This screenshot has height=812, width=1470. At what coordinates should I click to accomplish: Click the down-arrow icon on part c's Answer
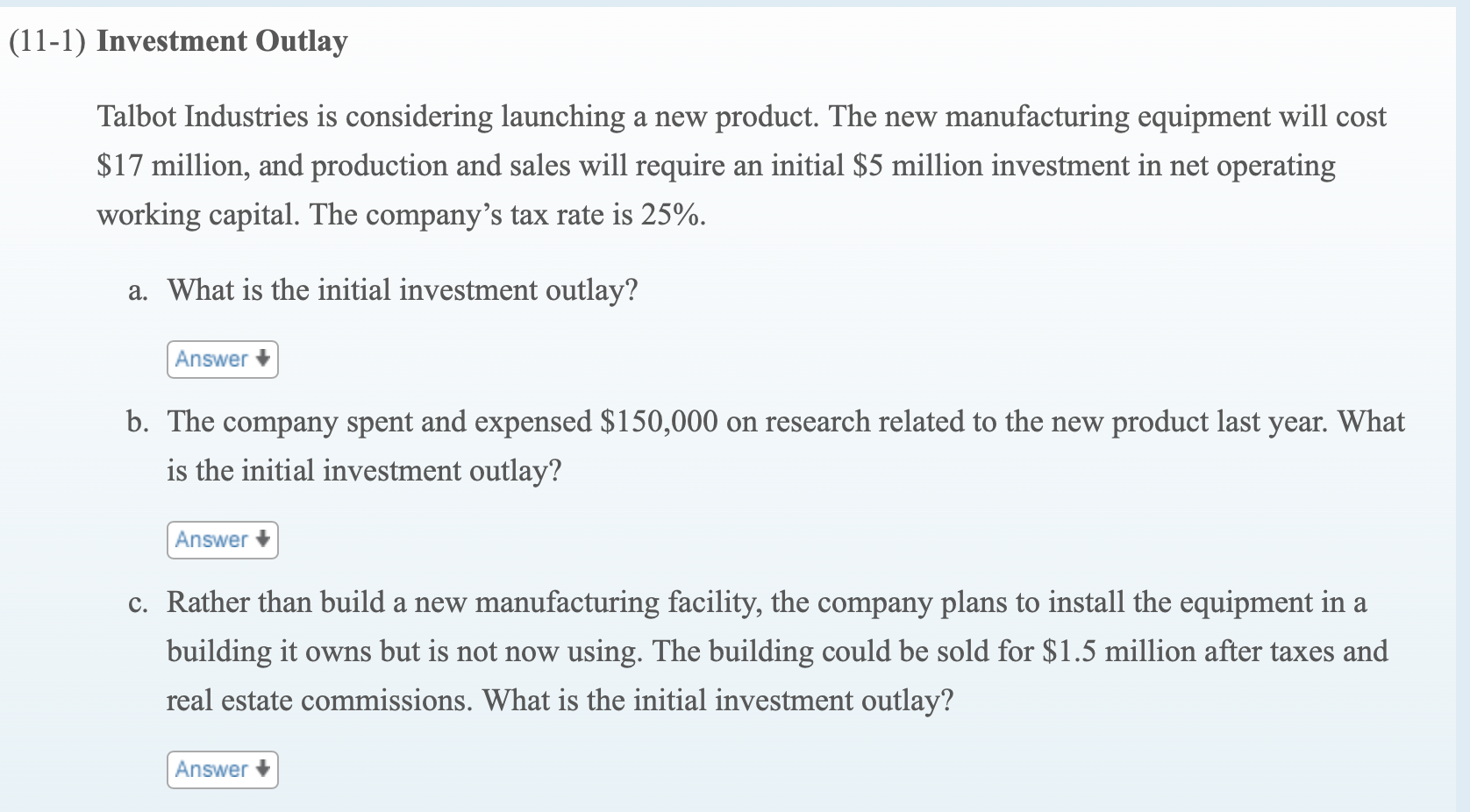(x=260, y=769)
